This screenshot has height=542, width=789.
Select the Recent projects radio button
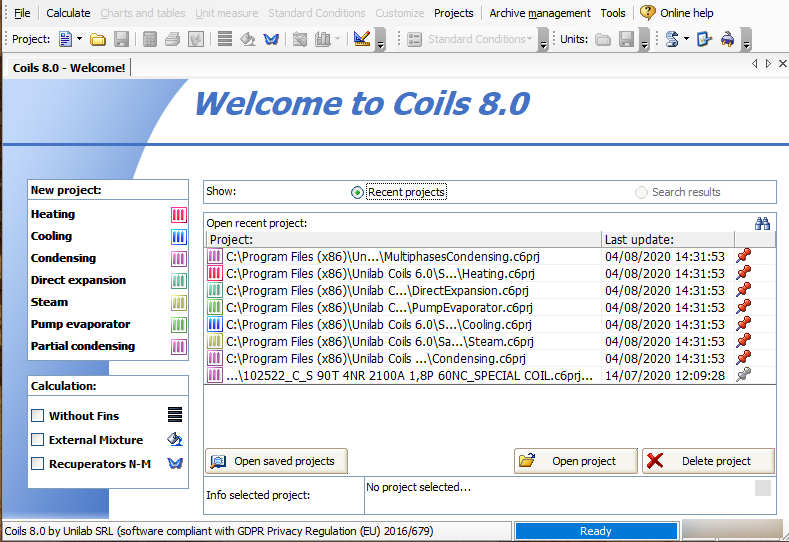click(x=357, y=192)
